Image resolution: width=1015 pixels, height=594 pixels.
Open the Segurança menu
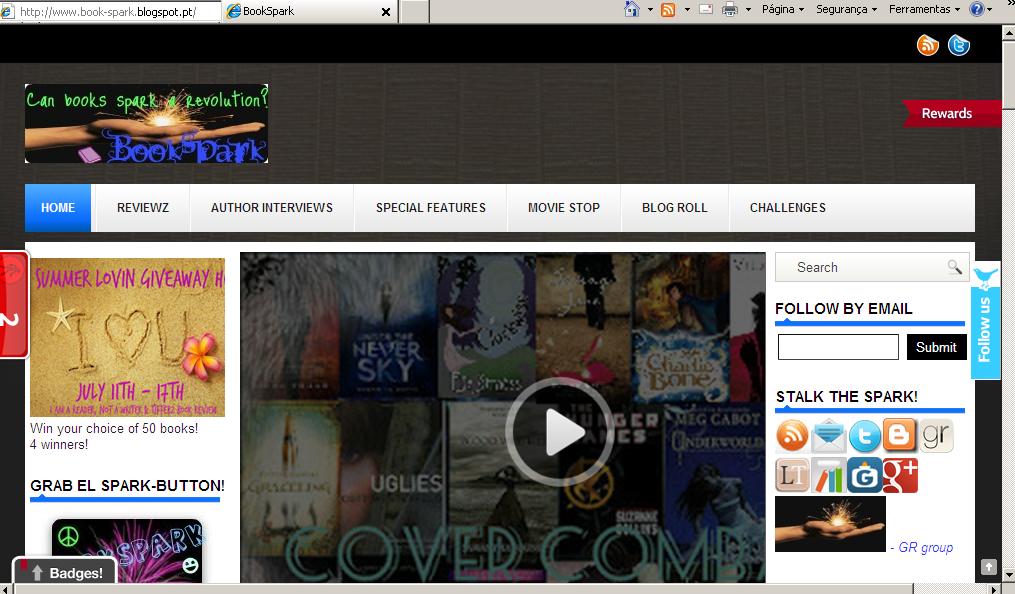846,9
